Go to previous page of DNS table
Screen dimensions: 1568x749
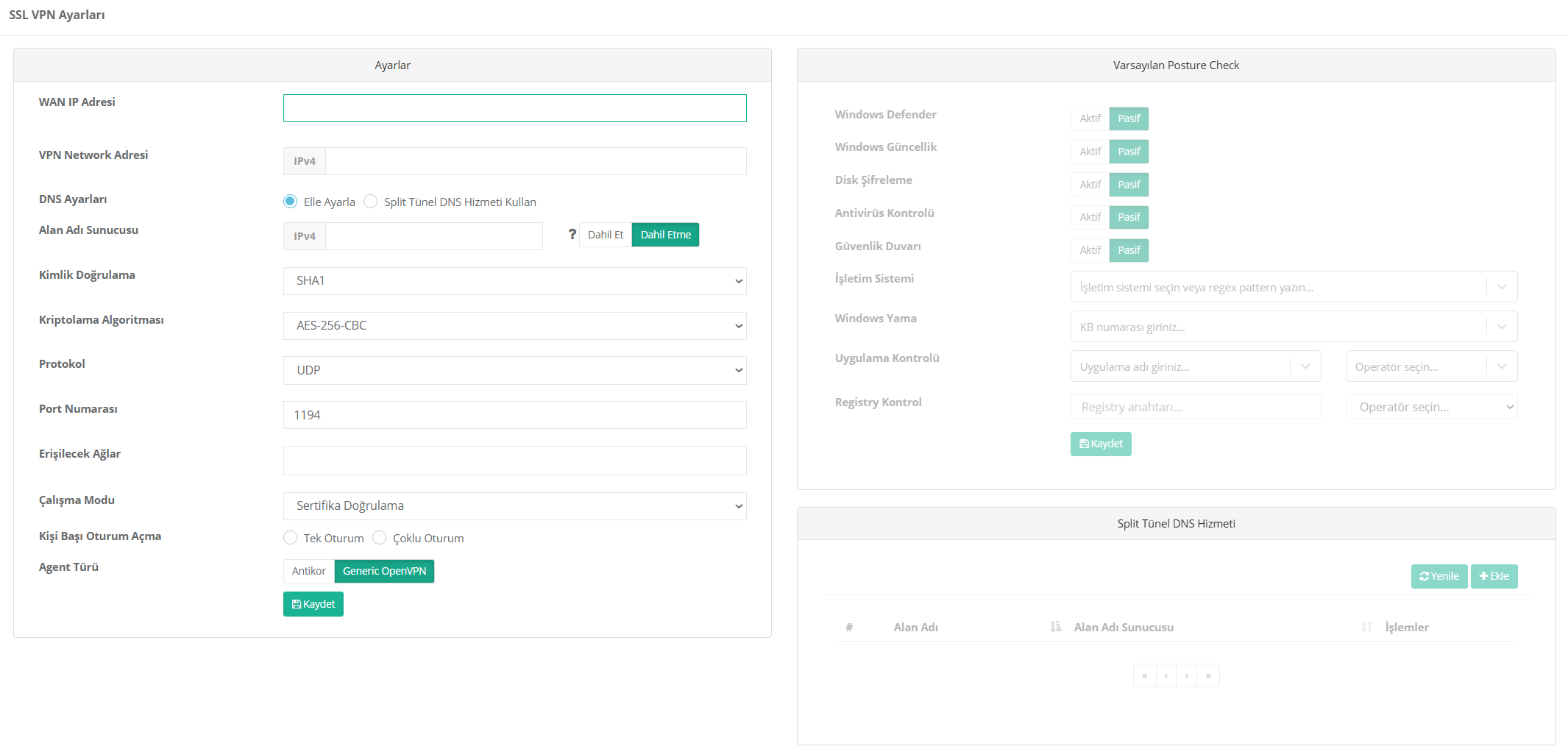coord(1166,675)
